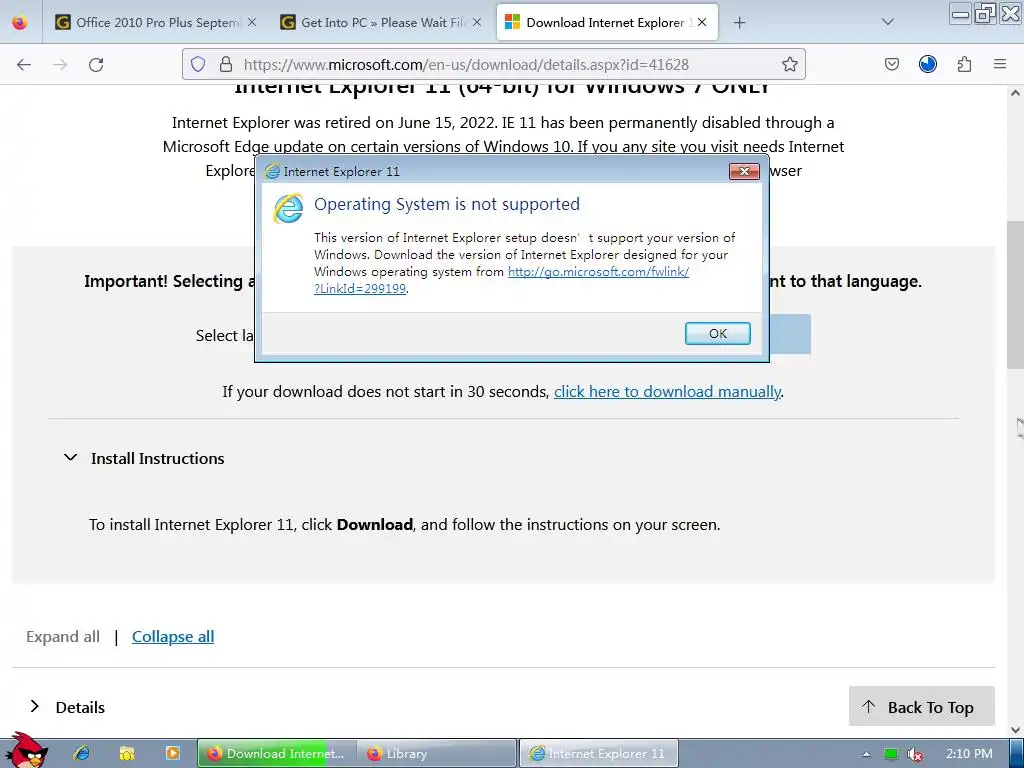Open the Extensions puzzle menu

pos(965,64)
